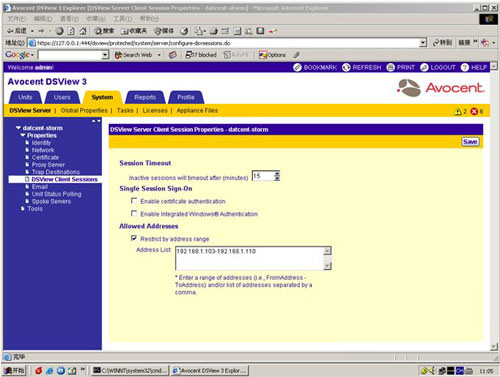
Task: Click the PRINT icon in header
Action: [391, 67]
